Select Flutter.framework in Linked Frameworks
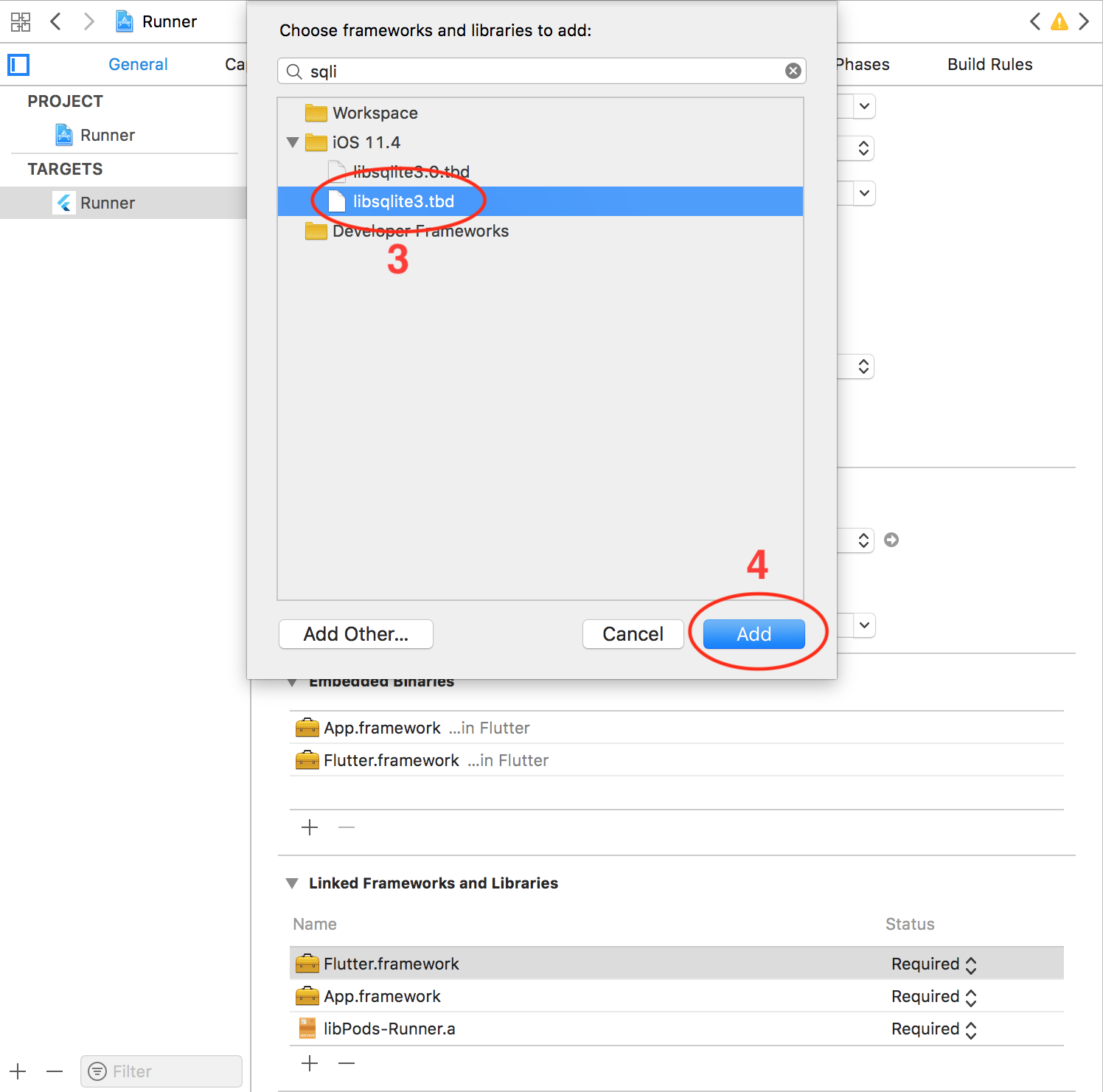Viewport: 1103px width, 1092px height. 677,964
